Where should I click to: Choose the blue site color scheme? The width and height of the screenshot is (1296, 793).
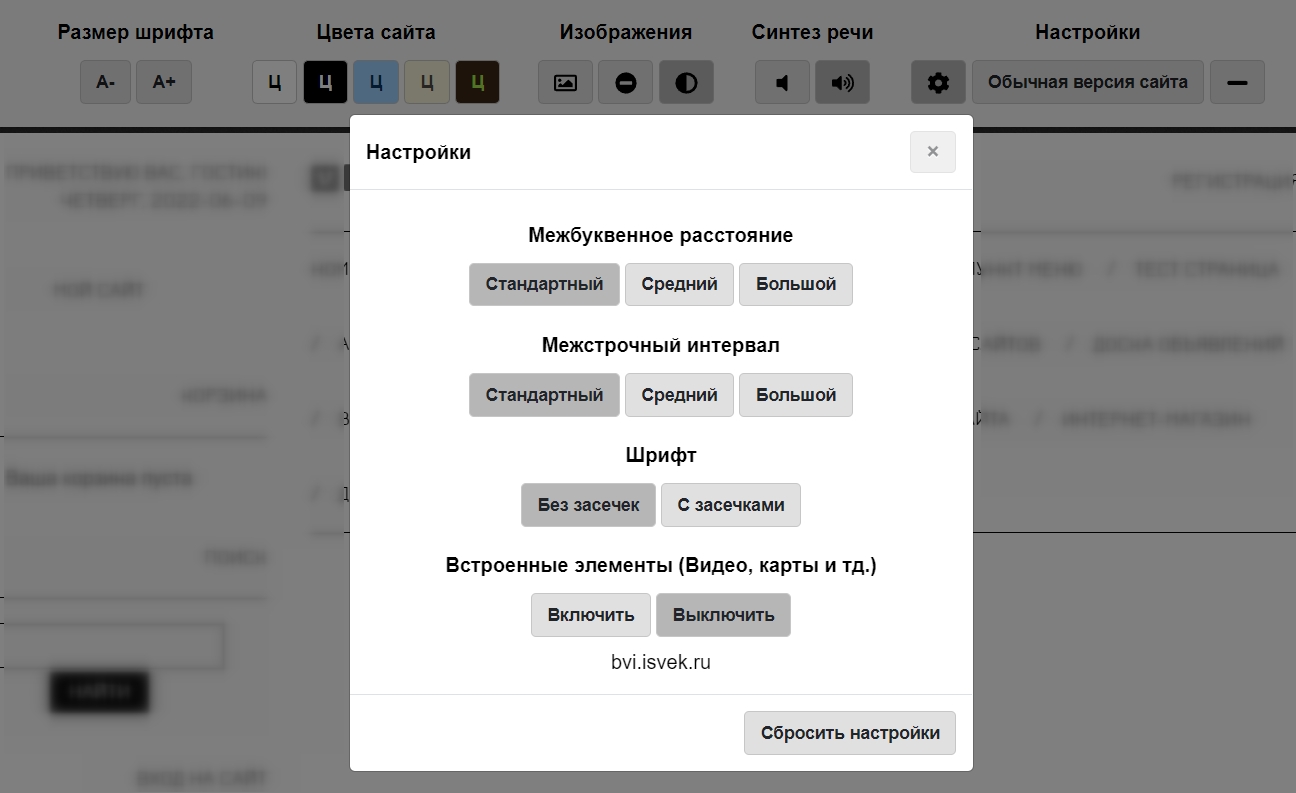pos(376,82)
